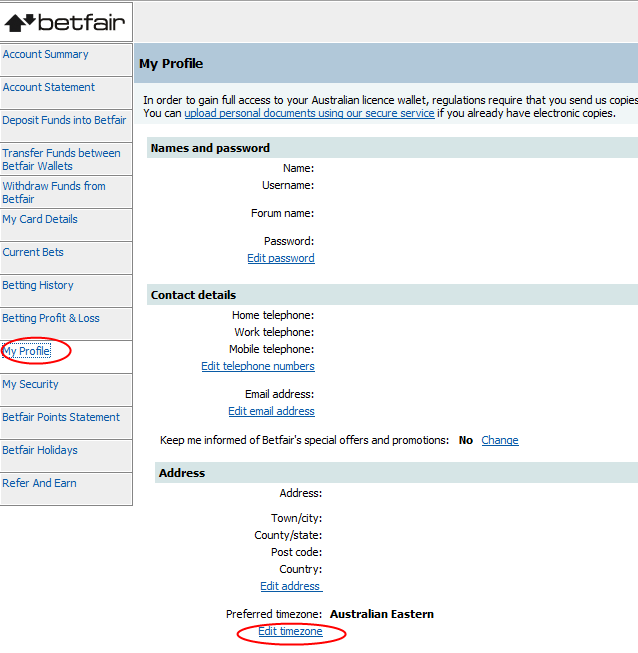Click the Username: label
This screenshot has width=638, height=653.
(x=288, y=185)
